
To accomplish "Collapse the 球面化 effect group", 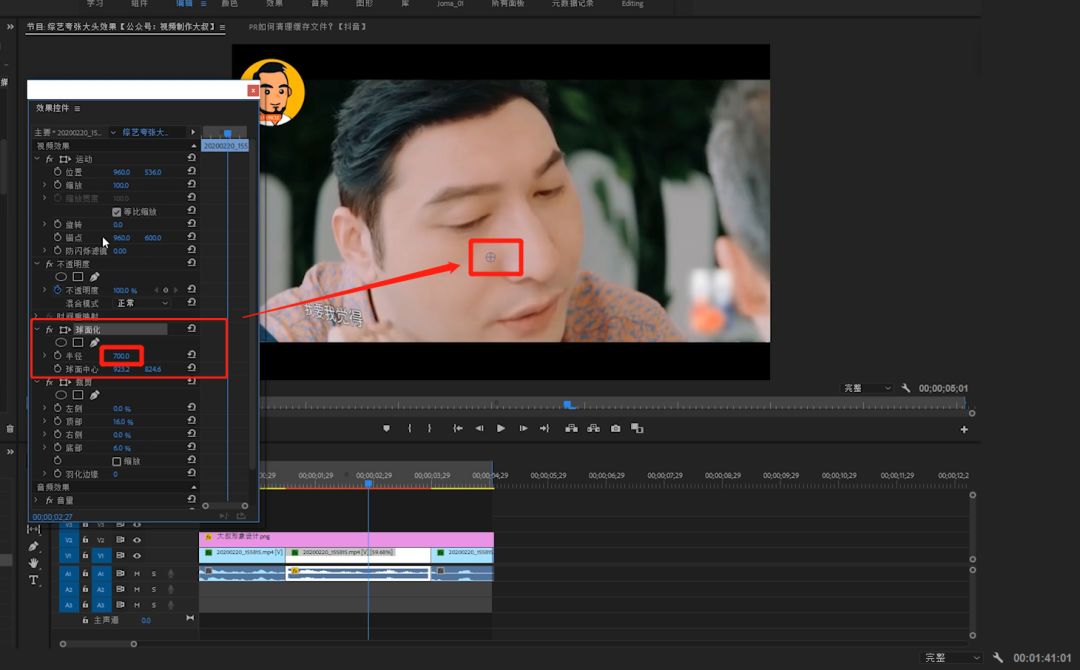I will coord(37,329).
